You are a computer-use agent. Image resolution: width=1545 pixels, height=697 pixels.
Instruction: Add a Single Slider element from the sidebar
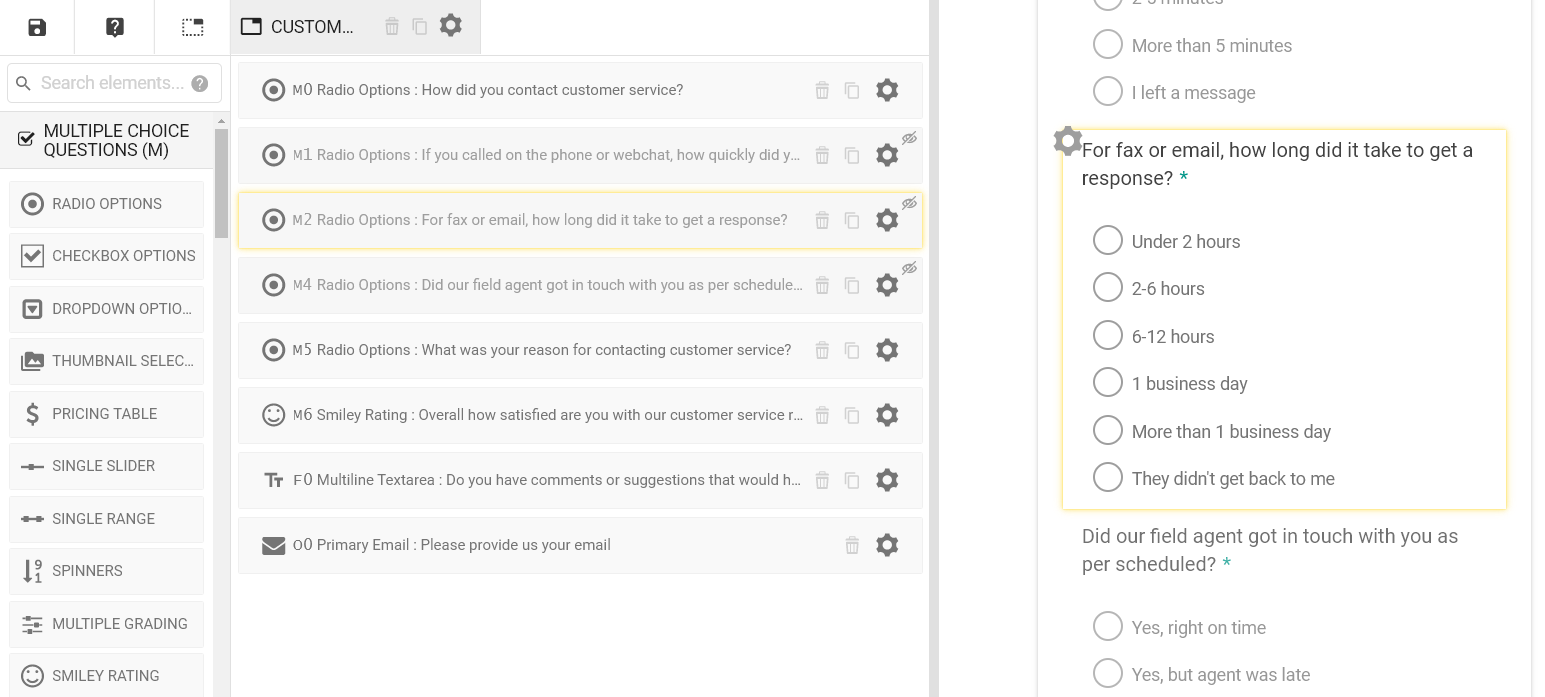tap(107, 466)
